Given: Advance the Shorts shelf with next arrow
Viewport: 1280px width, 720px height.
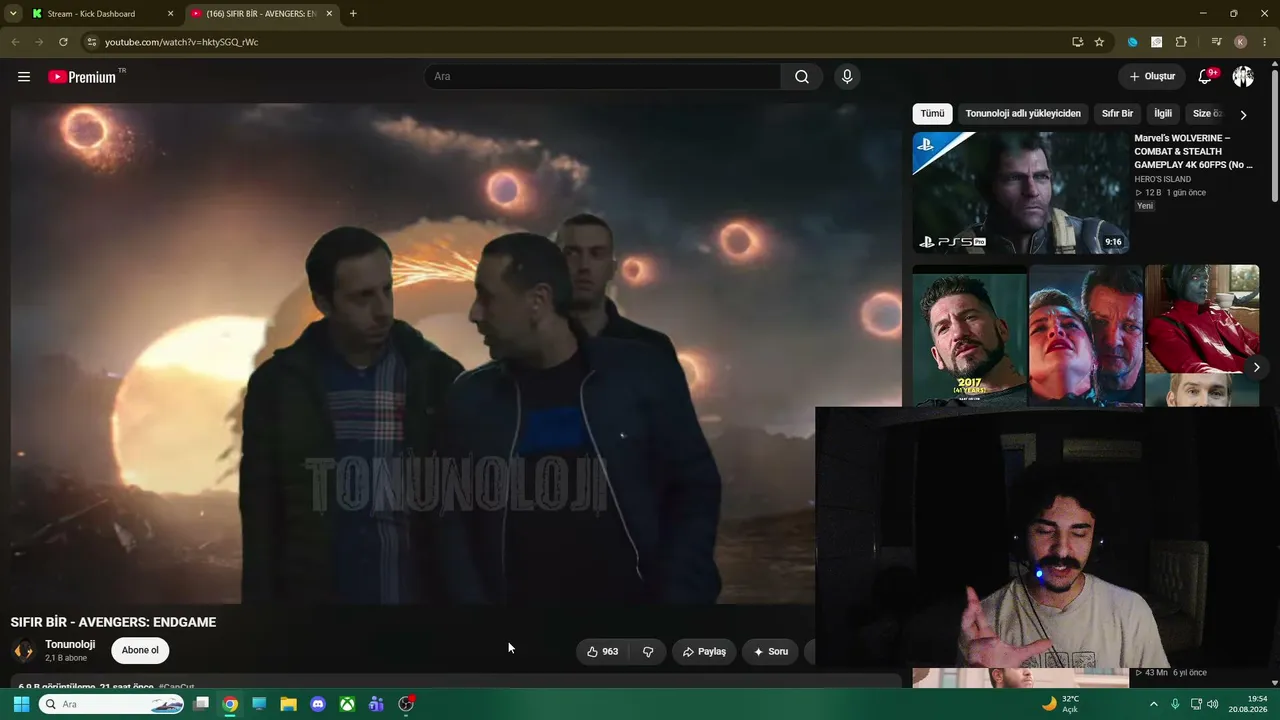Looking at the screenshot, I should pyautogui.click(x=1257, y=368).
